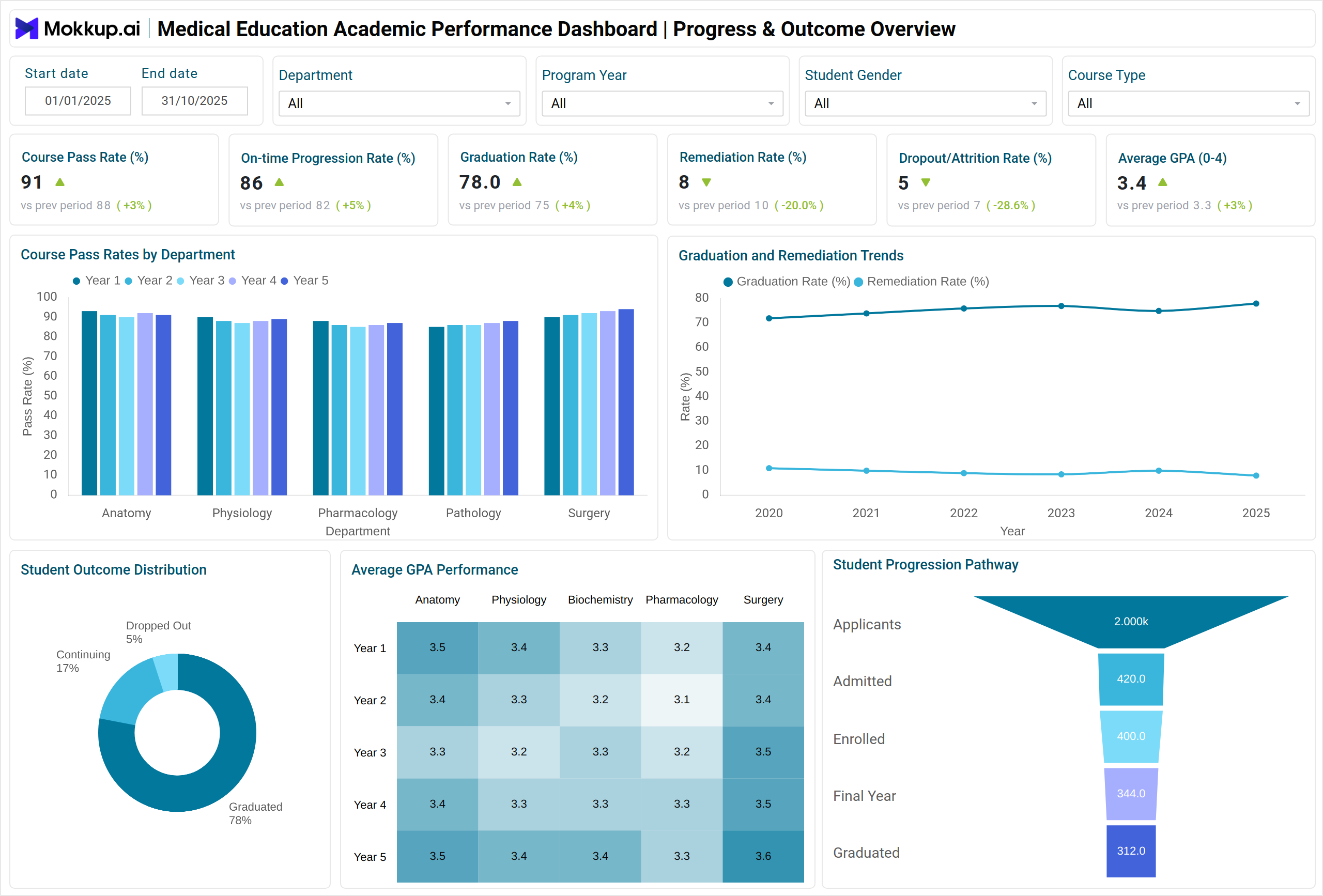Click Graduation and Remediation Trends title
Screen dimensions: 1323x896
(791, 256)
